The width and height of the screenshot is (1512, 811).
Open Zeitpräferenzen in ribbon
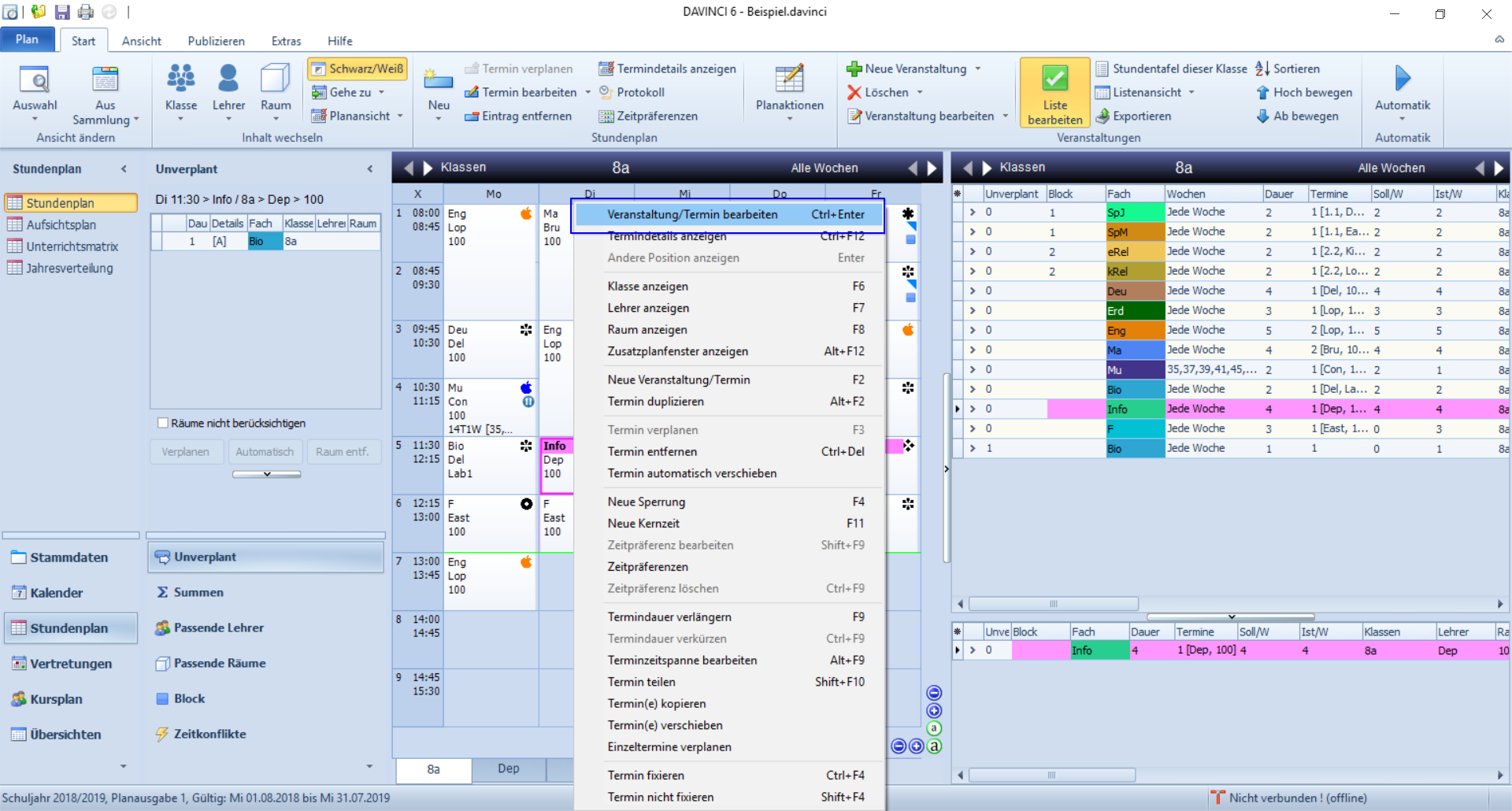click(648, 116)
